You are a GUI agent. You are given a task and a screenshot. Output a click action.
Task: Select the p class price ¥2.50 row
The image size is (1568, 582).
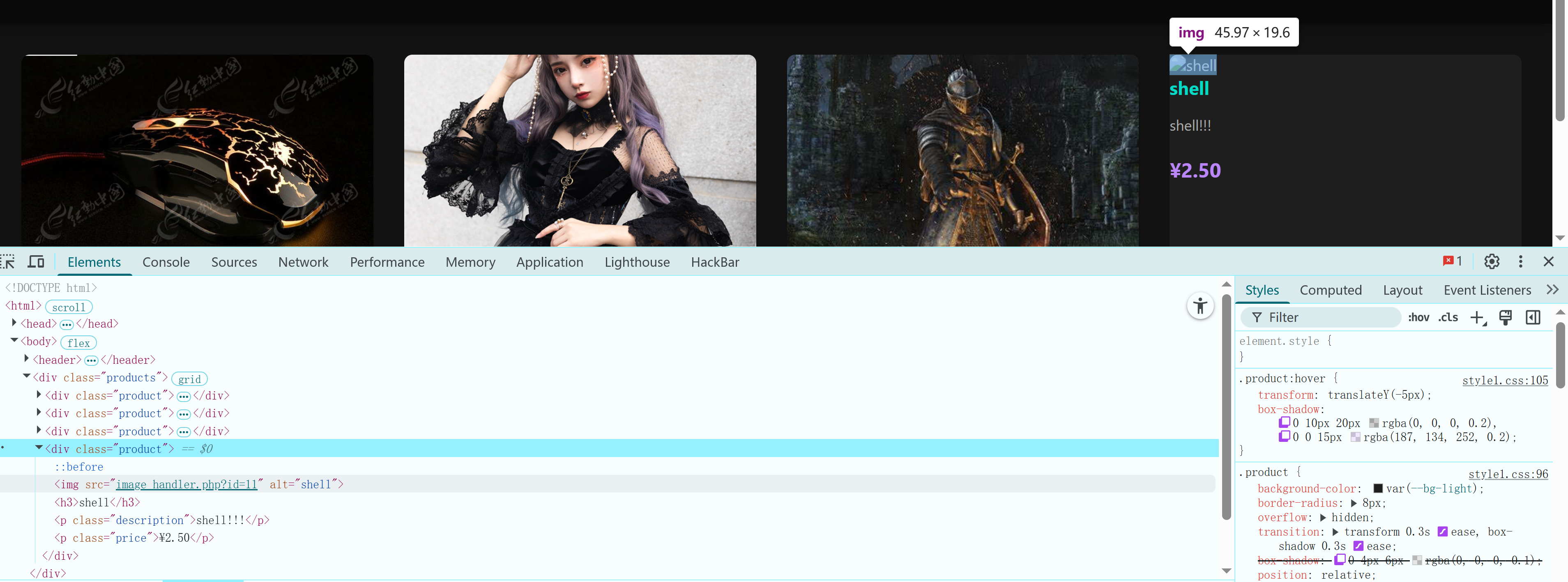(x=134, y=538)
